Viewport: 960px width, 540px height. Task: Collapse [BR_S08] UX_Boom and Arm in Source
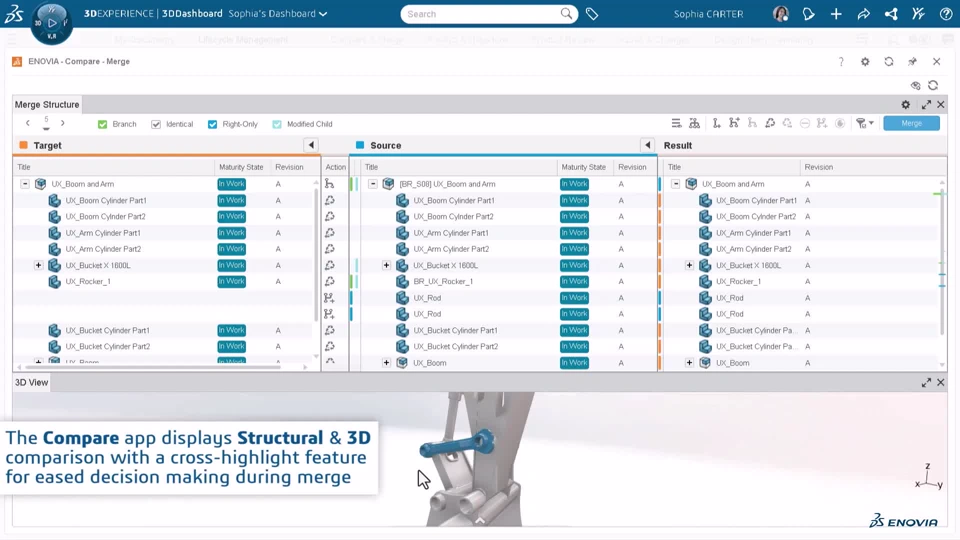click(372, 184)
